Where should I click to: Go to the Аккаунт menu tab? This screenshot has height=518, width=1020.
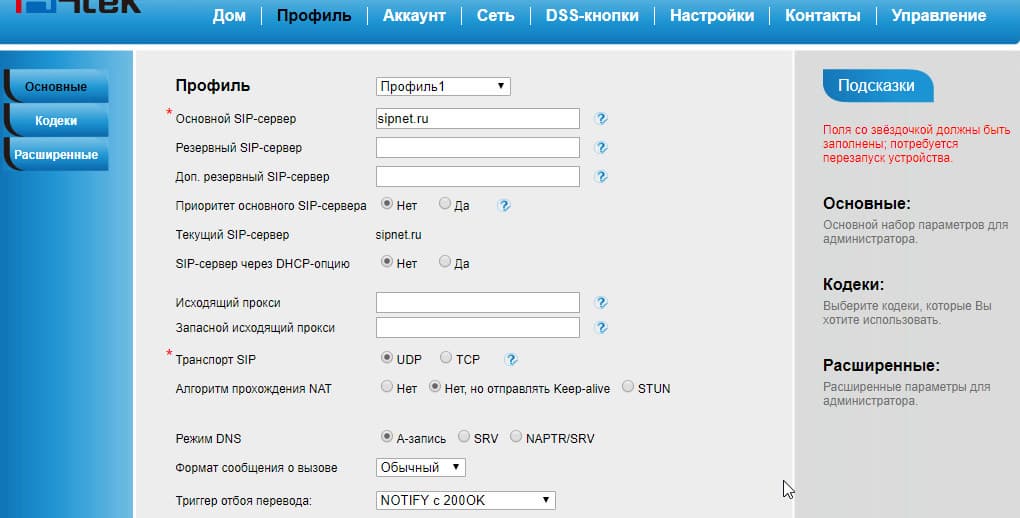(414, 16)
